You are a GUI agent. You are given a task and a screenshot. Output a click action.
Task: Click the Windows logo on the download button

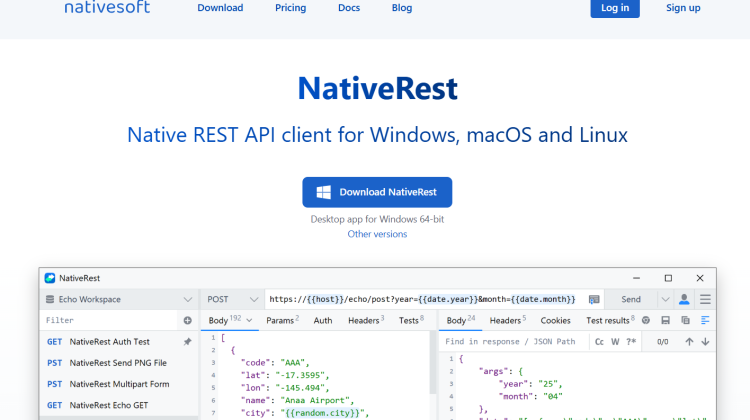pyautogui.click(x=324, y=192)
